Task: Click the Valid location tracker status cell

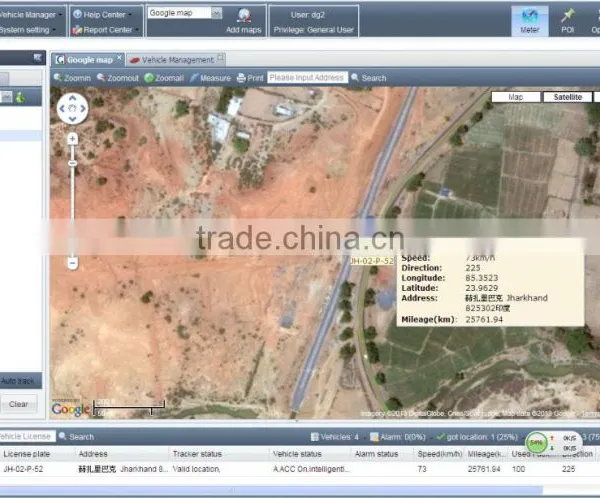Action: tap(196, 469)
